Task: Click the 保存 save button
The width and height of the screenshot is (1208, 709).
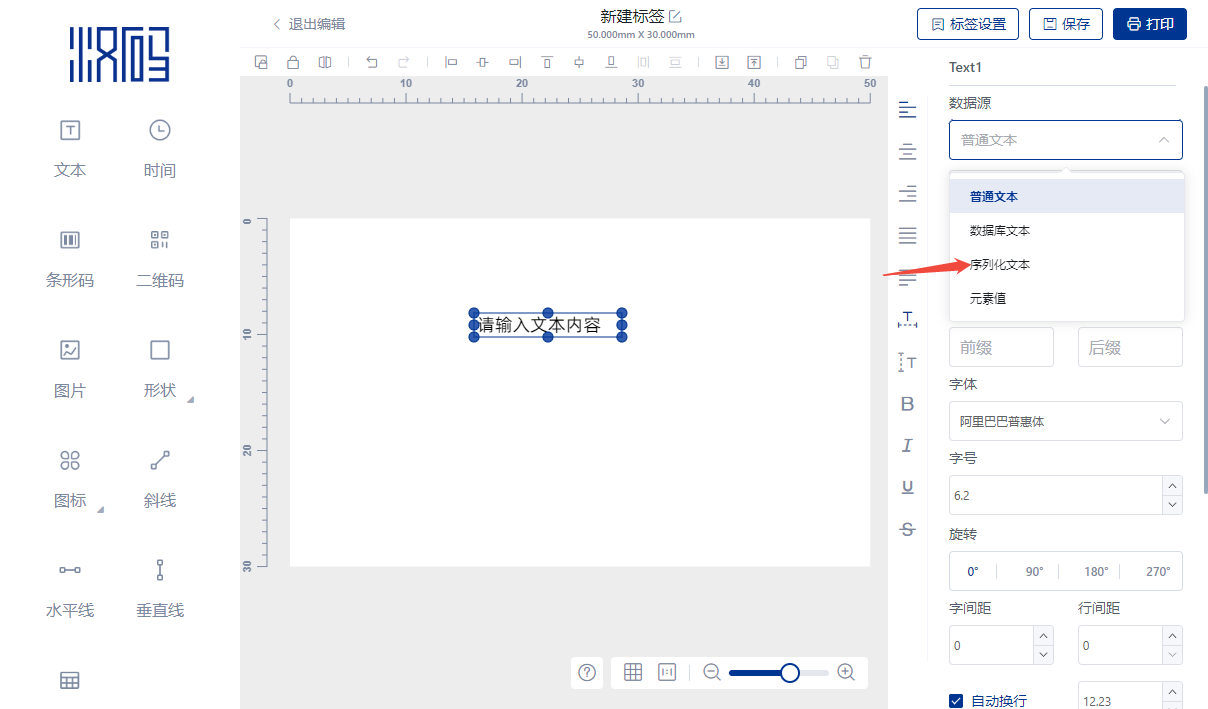Action: tap(1066, 24)
